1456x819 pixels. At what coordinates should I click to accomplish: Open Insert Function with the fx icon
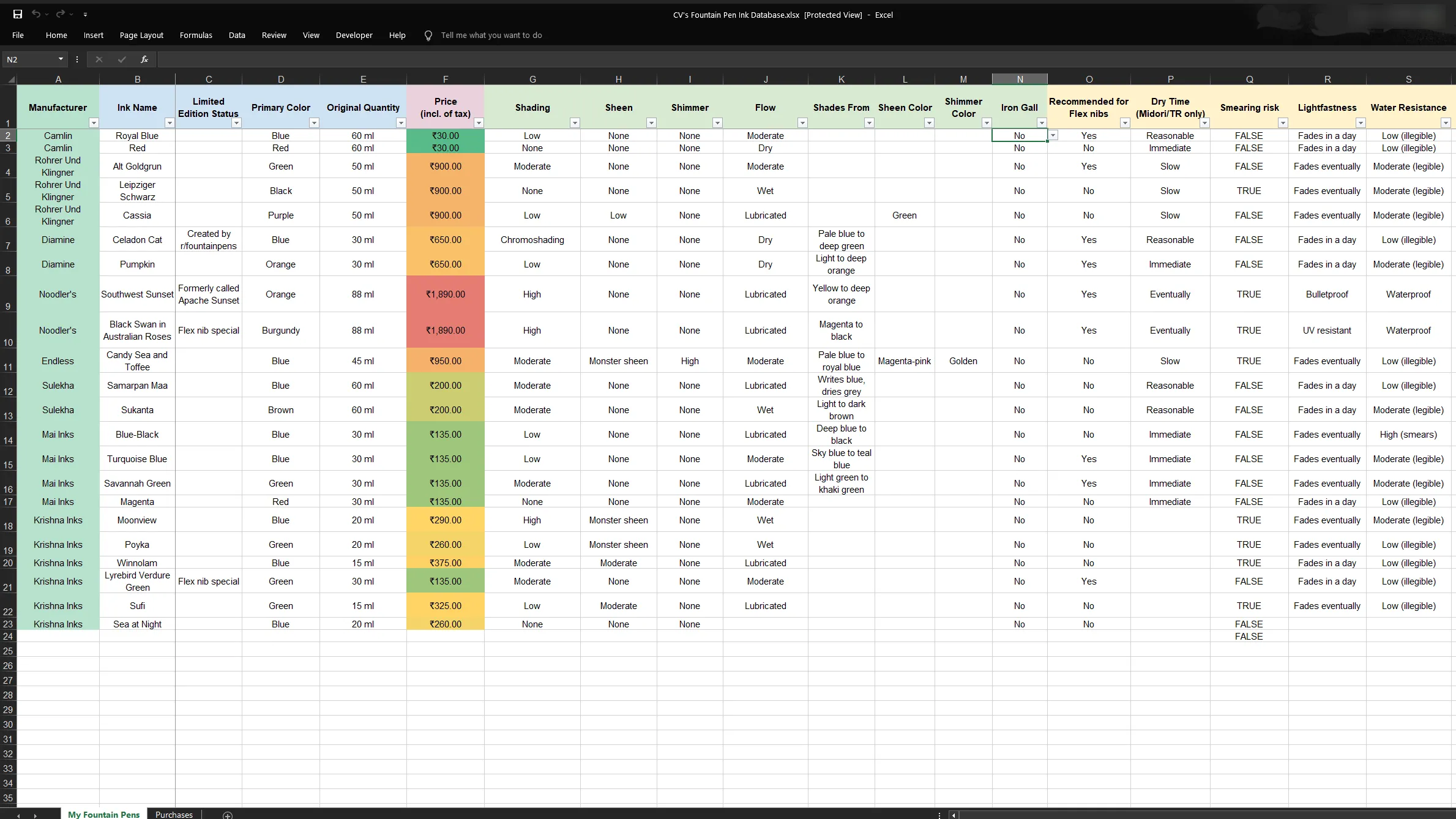coord(144,59)
